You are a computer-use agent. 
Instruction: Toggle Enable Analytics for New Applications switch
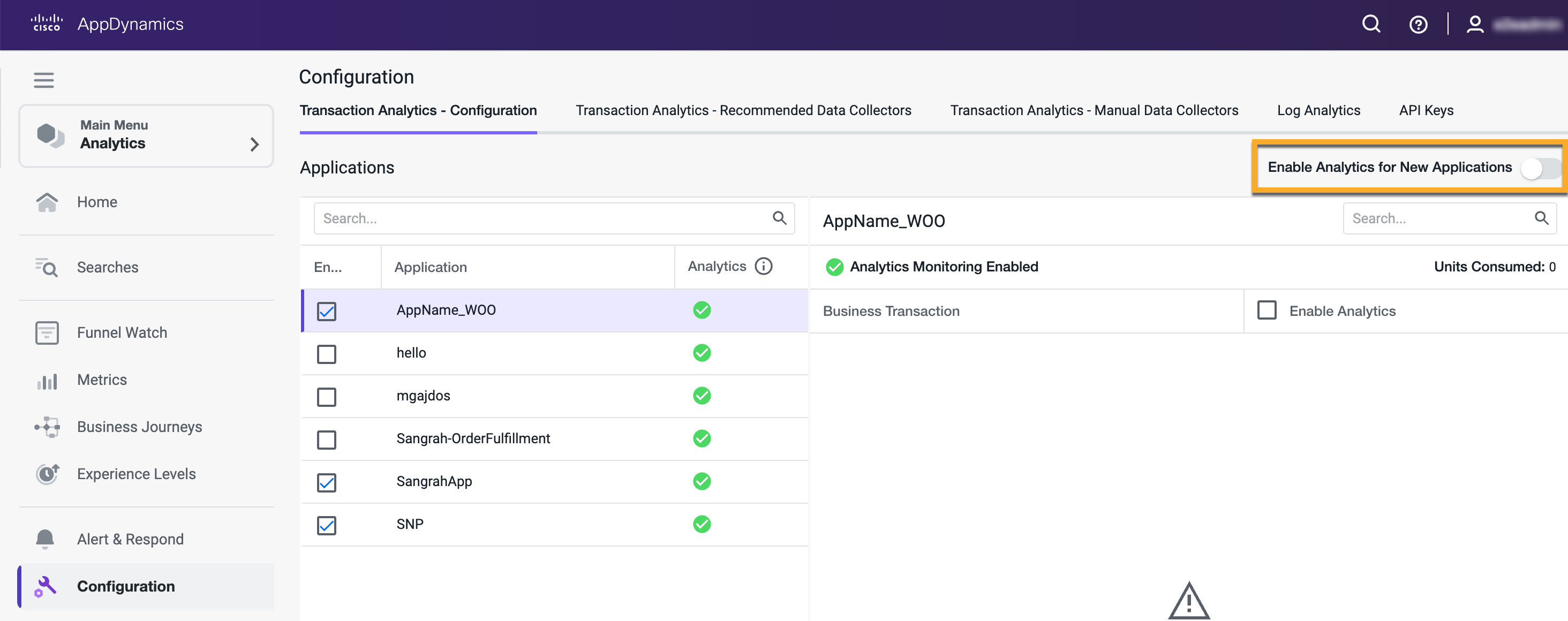(1540, 169)
